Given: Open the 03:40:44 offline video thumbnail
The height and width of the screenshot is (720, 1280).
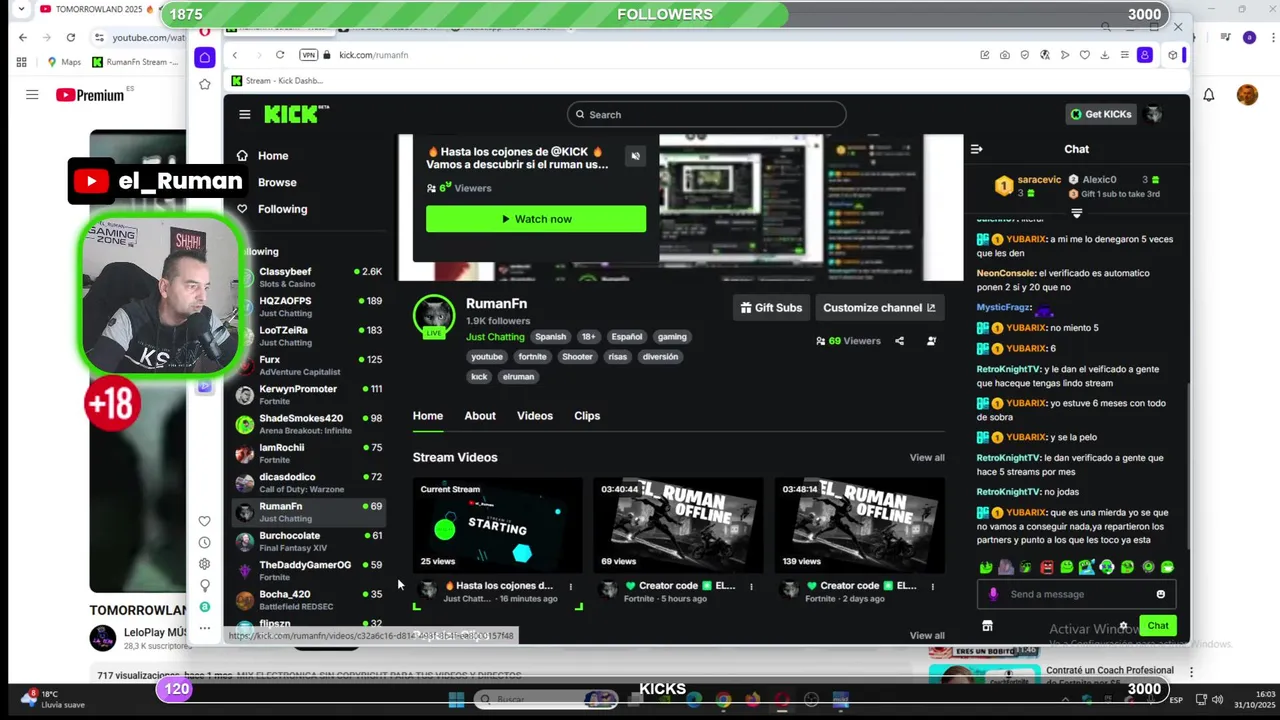Looking at the screenshot, I should click(678, 525).
